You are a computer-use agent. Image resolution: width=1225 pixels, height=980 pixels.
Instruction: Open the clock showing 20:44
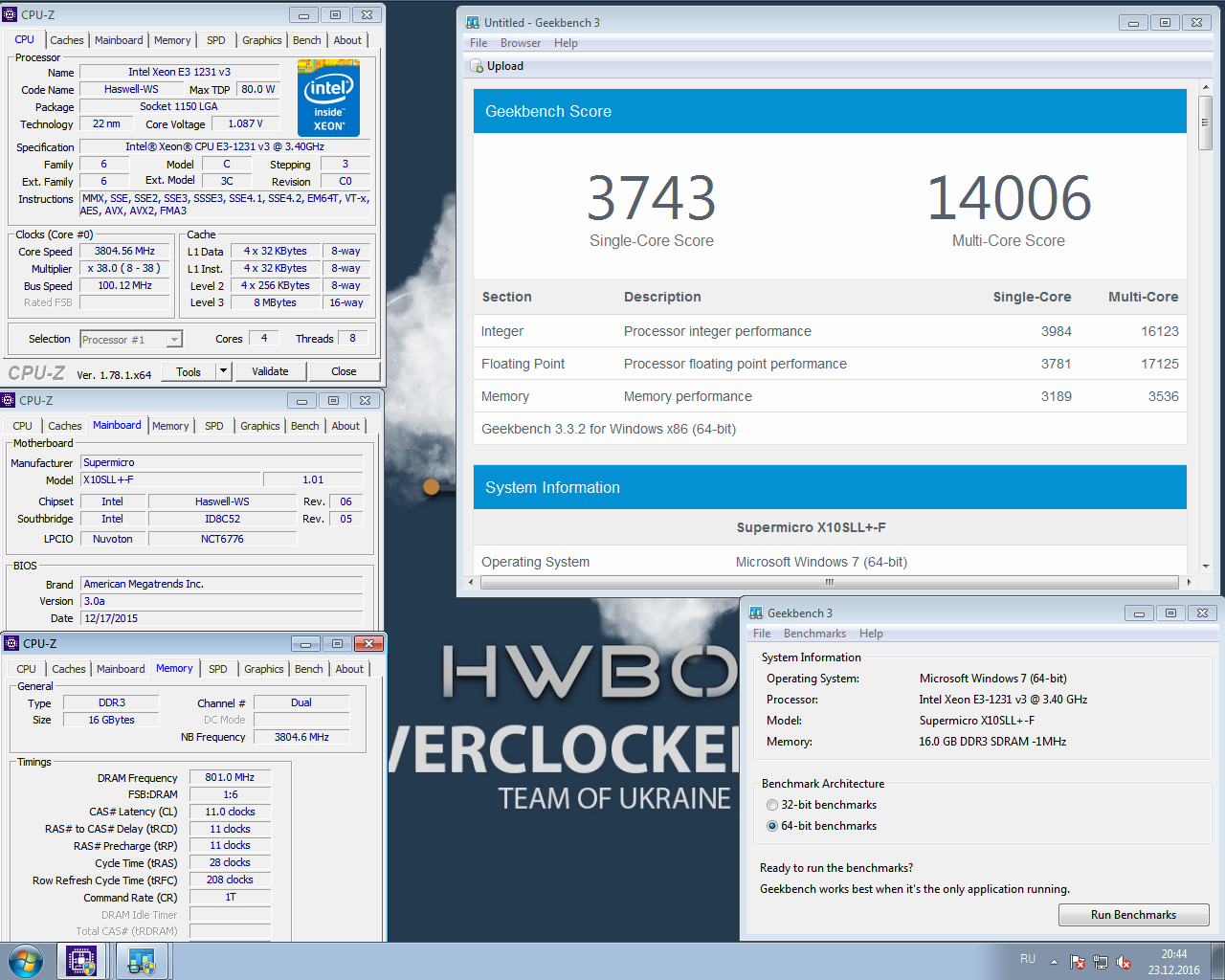1174,962
